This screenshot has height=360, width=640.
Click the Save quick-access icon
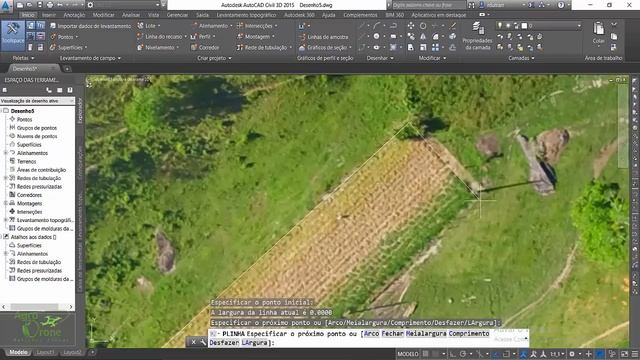pos(40,5)
